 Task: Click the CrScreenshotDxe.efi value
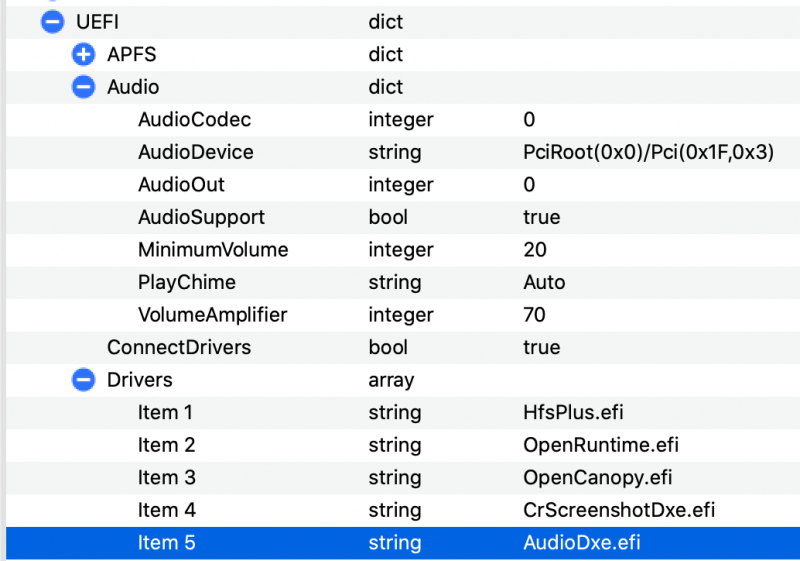(x=619, y=510)
